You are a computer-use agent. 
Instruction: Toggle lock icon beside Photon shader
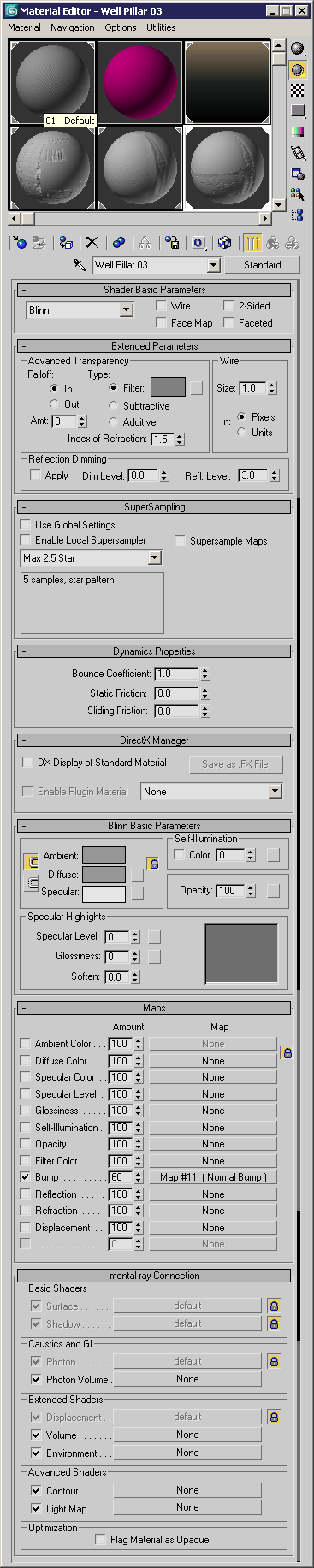click(x=274, y=1361)
